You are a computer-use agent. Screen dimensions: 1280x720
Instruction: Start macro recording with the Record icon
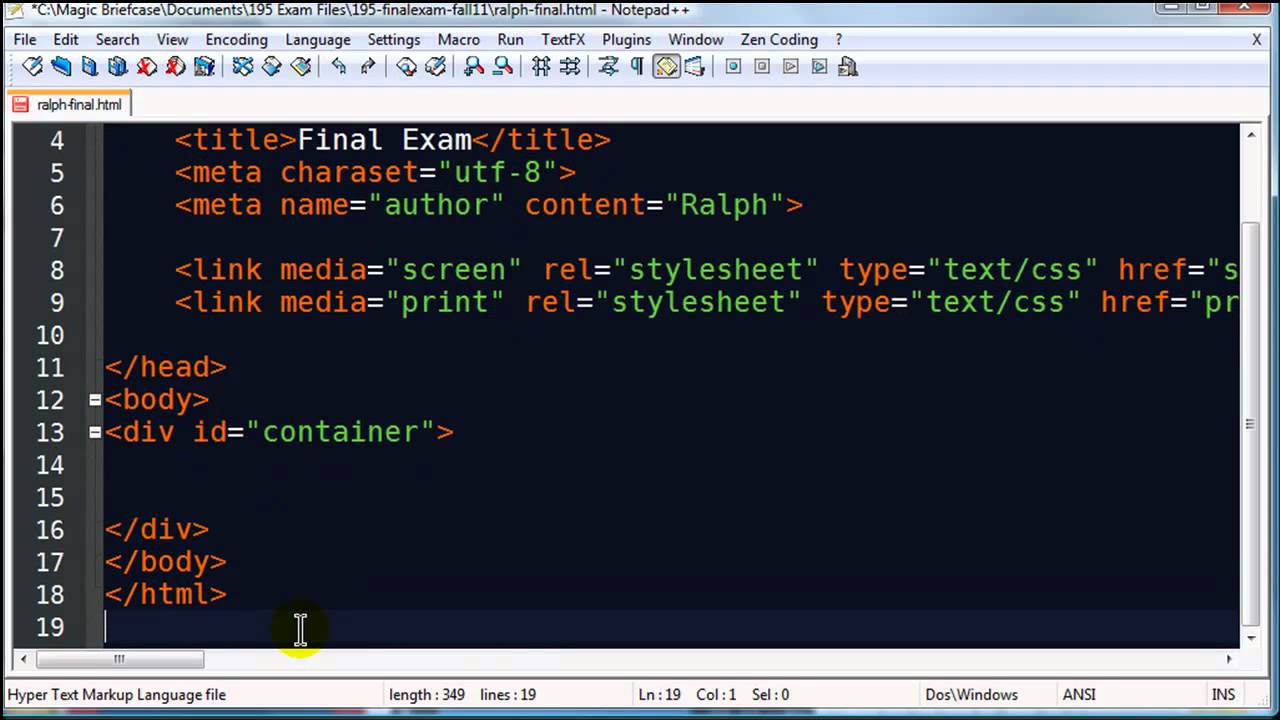733,67
